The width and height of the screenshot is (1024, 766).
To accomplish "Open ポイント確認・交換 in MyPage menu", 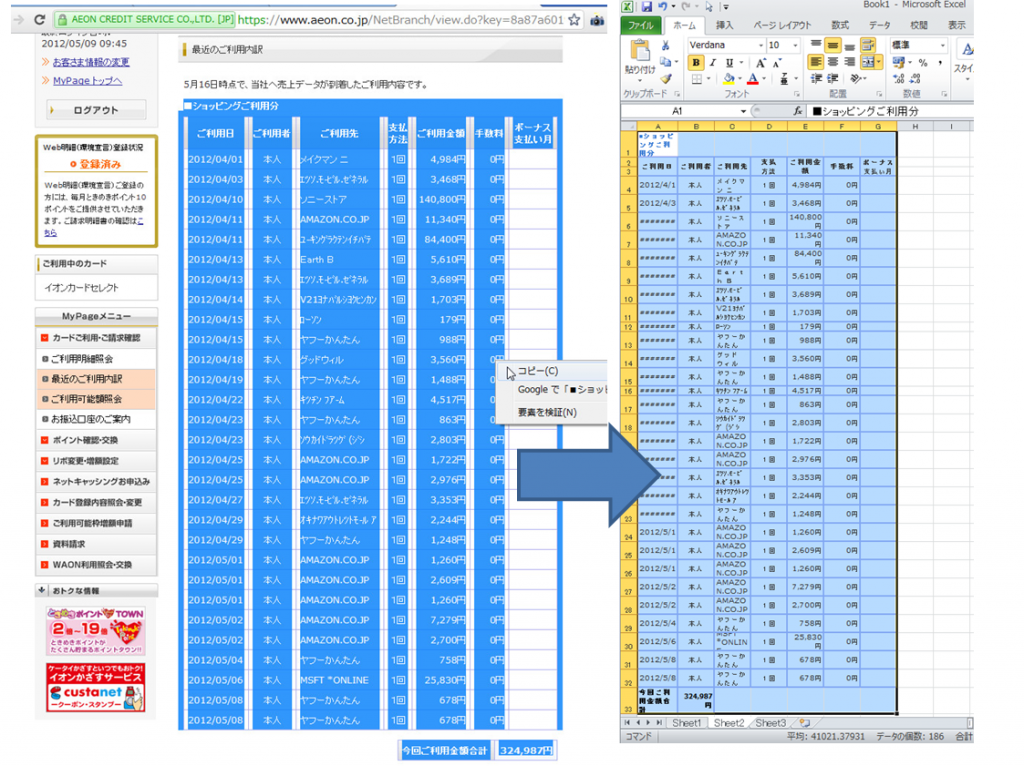I will pyautogui.click(x=85, y=440).
